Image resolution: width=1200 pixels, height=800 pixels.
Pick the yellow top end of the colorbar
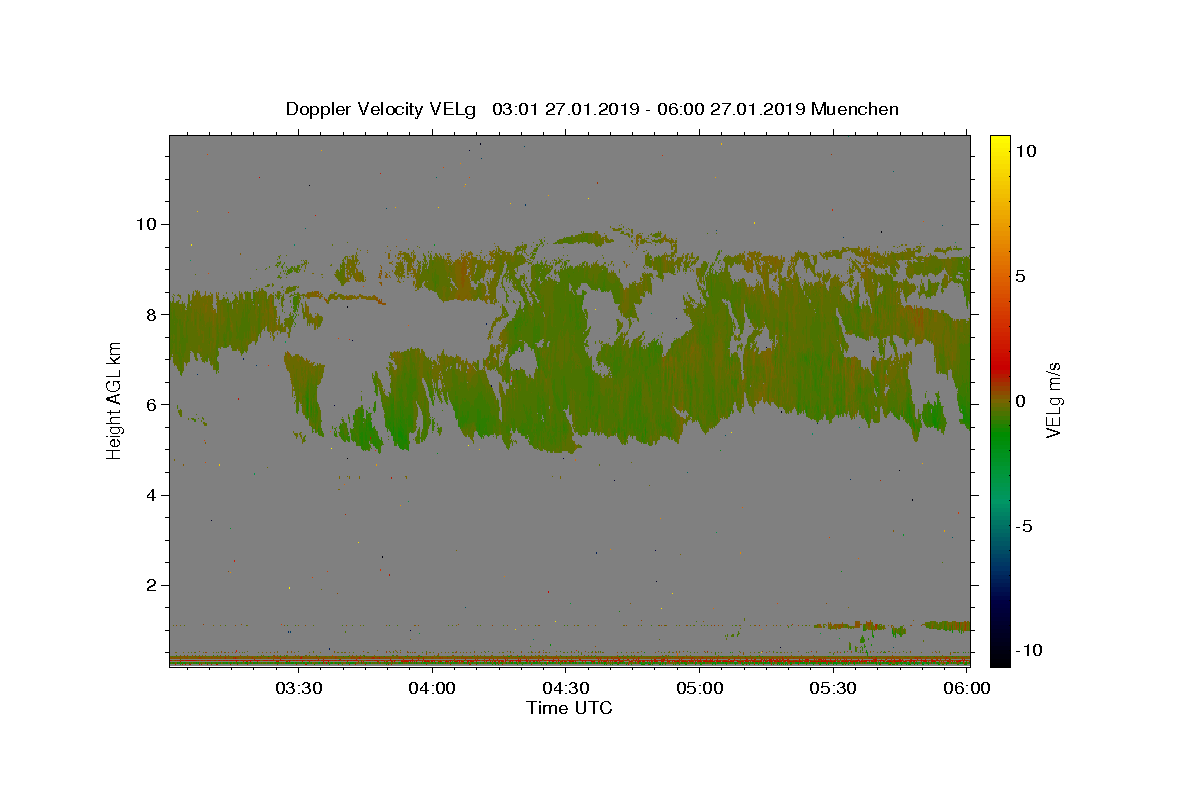click(x=1000, y=140)
